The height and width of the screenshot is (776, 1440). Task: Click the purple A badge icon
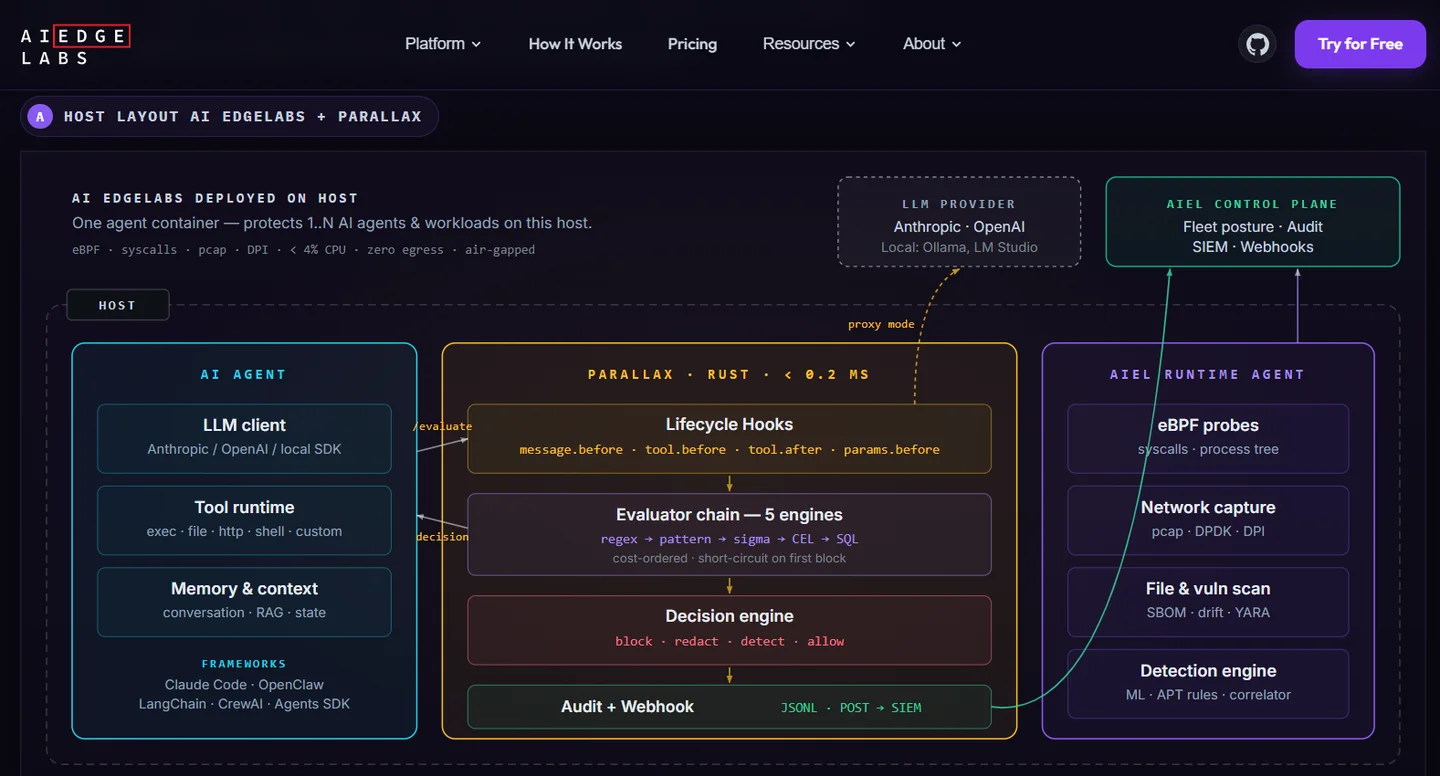[x=40, y=116]
